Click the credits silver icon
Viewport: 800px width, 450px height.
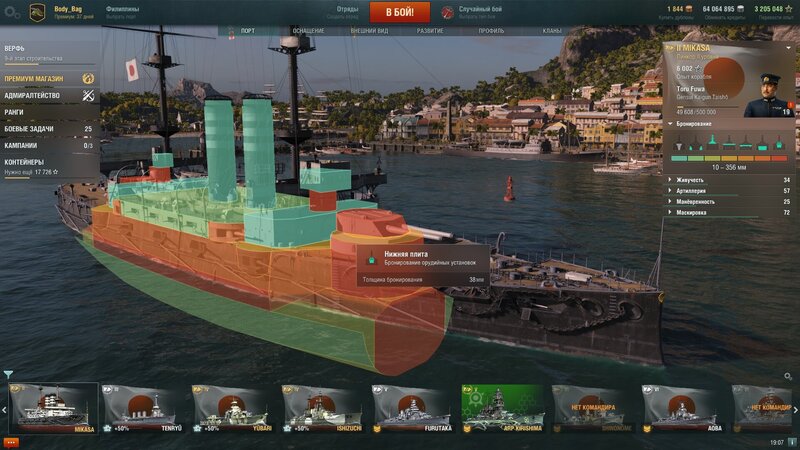pos(741,9)
